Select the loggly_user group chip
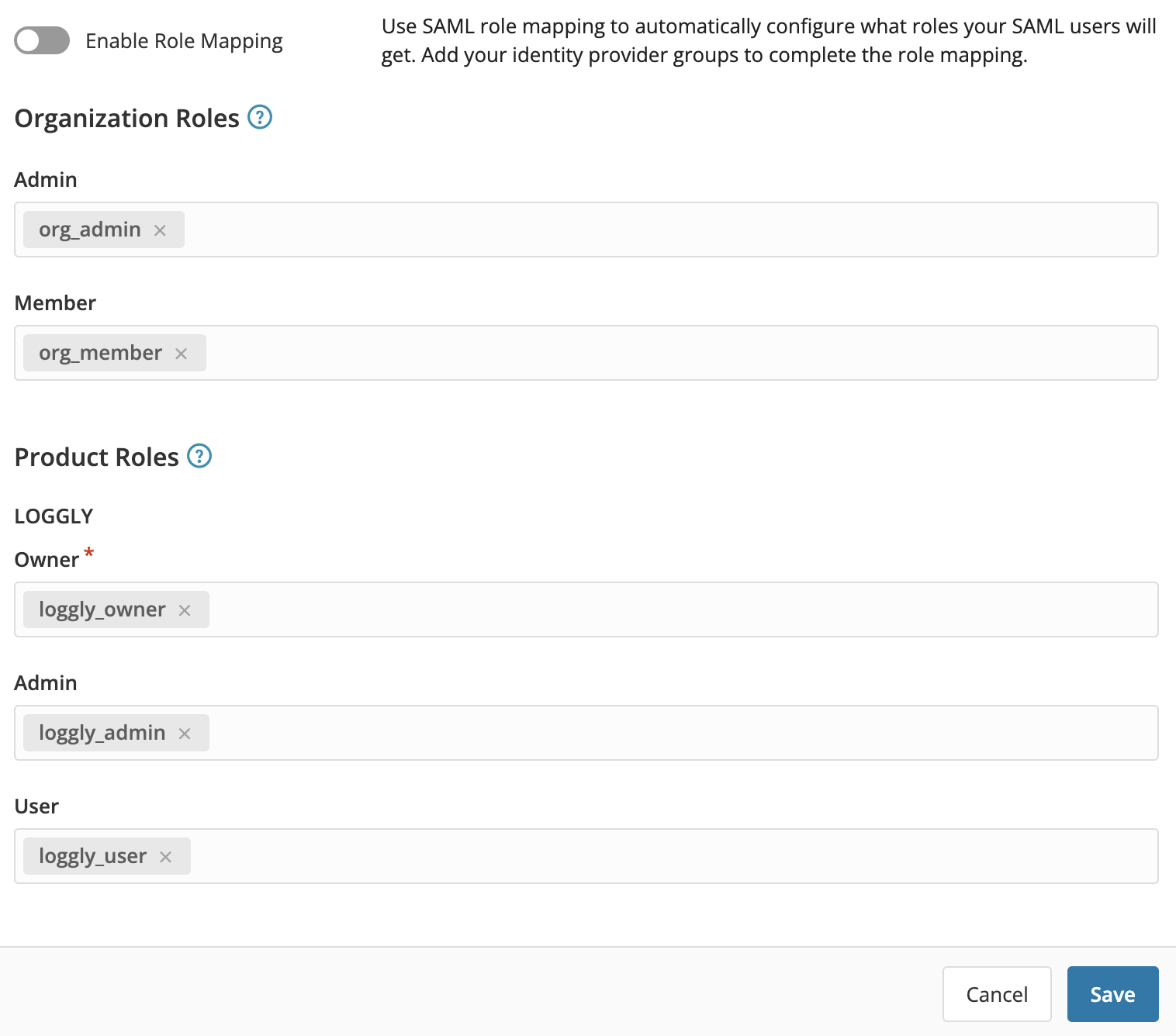This screenshot has height=1036, width=1176. [92, 856]
